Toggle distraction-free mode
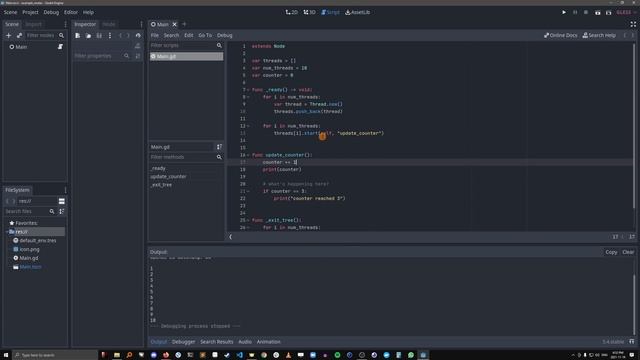This screenshot has width=640, height=360. [633, 24]
